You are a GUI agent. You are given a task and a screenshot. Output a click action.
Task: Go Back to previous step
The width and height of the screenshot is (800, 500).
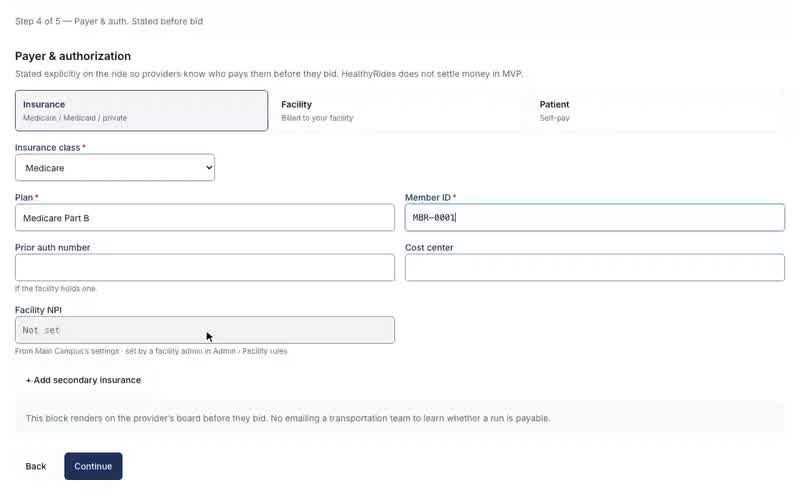click(36, 466)
